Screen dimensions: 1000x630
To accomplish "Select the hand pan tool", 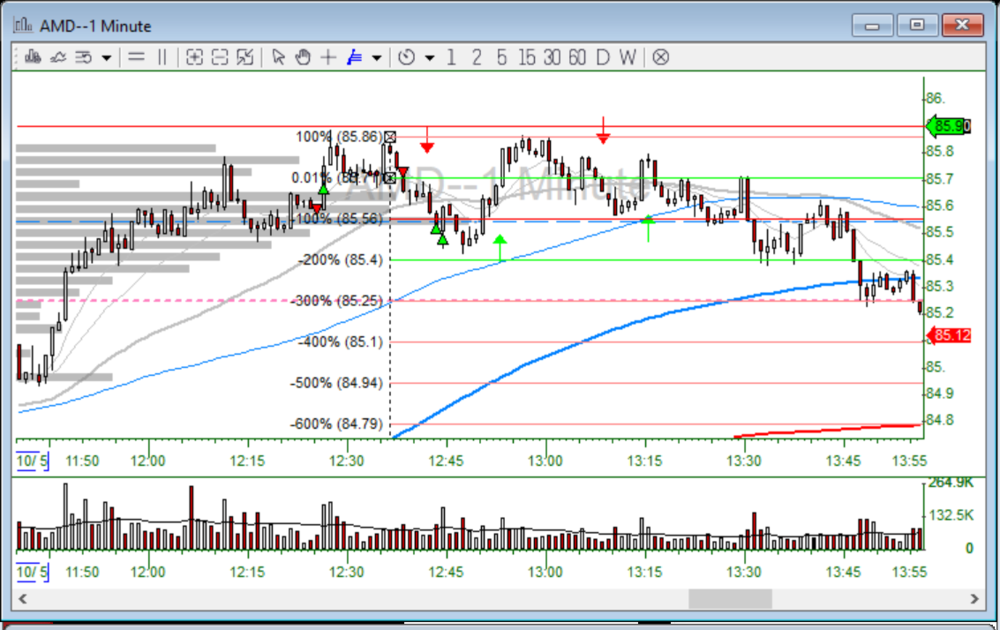I will [303, 57].
